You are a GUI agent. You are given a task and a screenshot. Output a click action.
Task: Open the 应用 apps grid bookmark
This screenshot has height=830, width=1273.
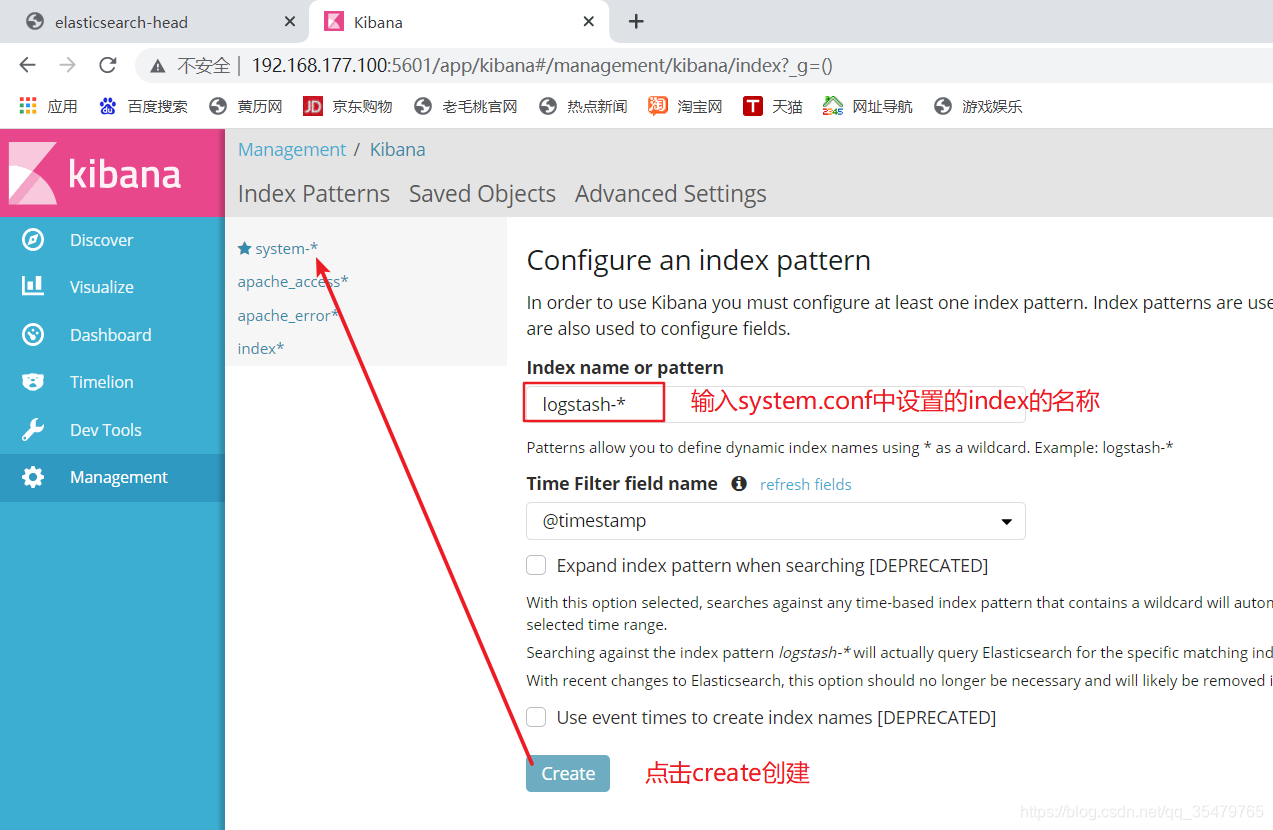click(x=48, y=106)
